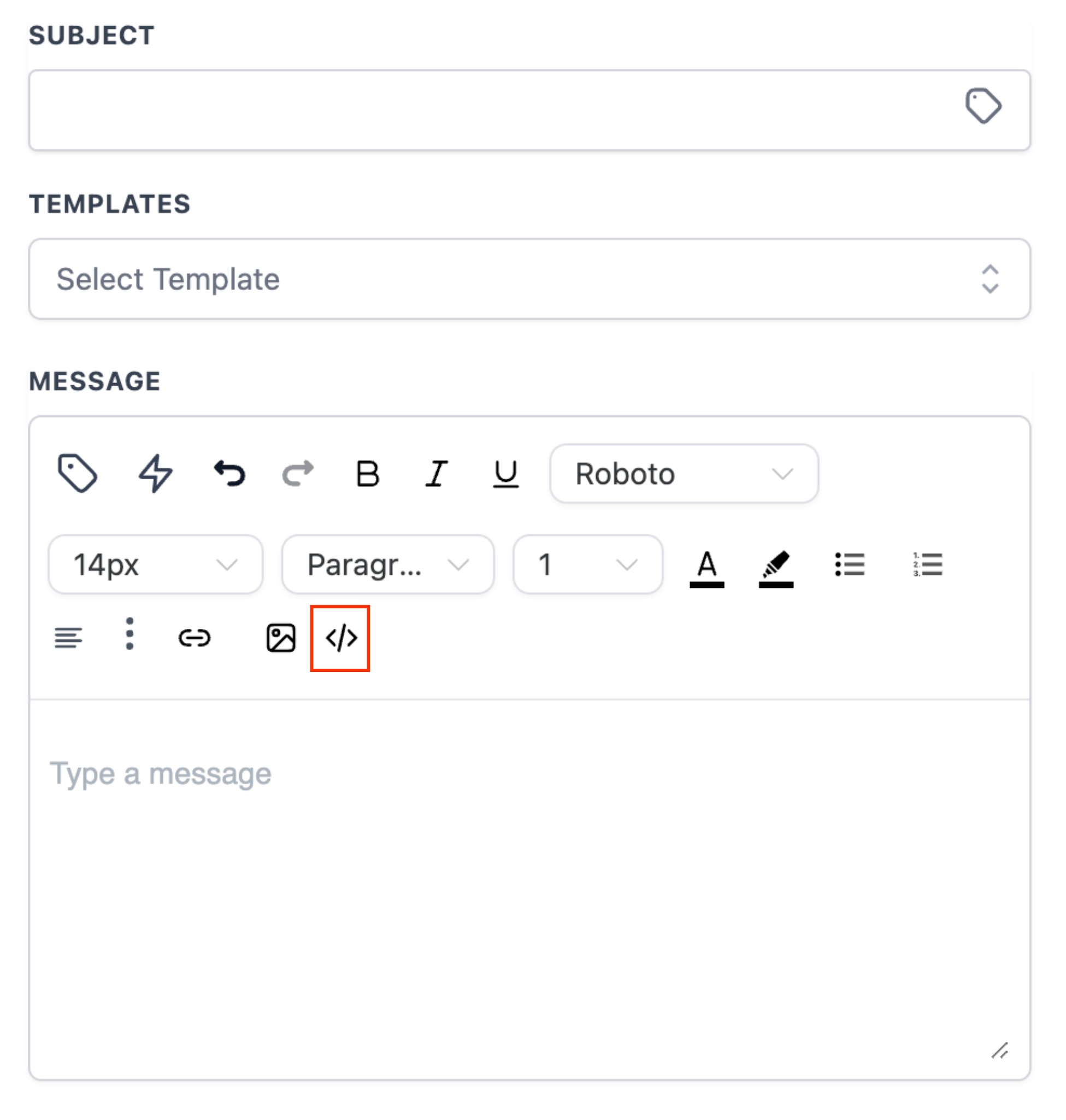Click the lightning bolt trigger icon

(155, 473)
